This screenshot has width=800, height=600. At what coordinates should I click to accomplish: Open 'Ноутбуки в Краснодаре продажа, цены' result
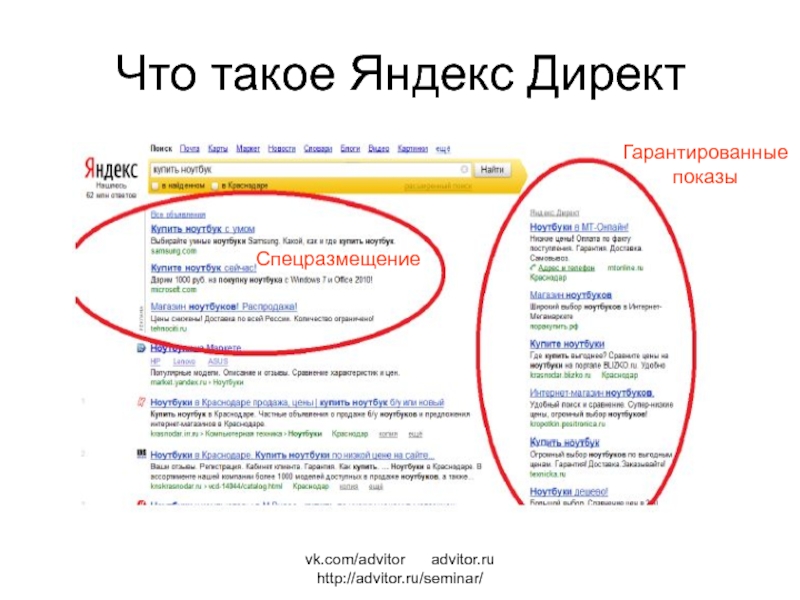(297, 403)
